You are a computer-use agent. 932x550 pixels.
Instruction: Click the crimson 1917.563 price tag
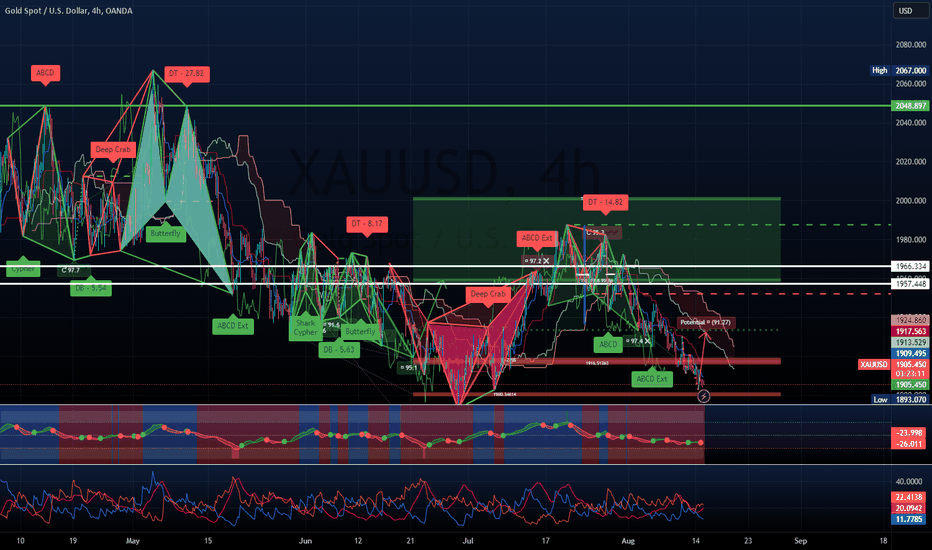click(911, 331)
